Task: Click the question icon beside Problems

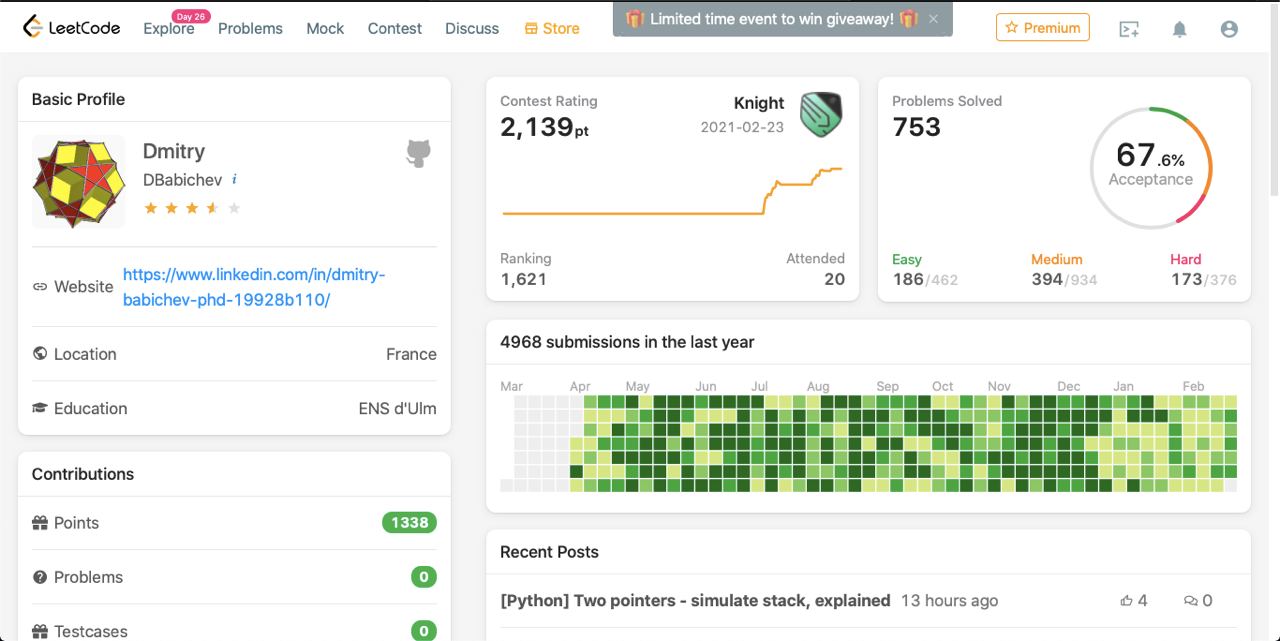Action: coord(40,577)
